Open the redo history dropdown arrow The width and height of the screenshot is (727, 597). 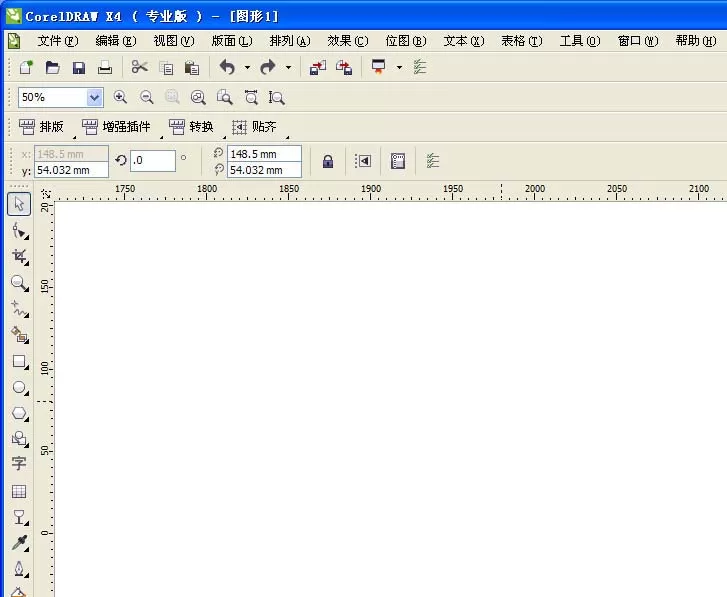(288, 68)
